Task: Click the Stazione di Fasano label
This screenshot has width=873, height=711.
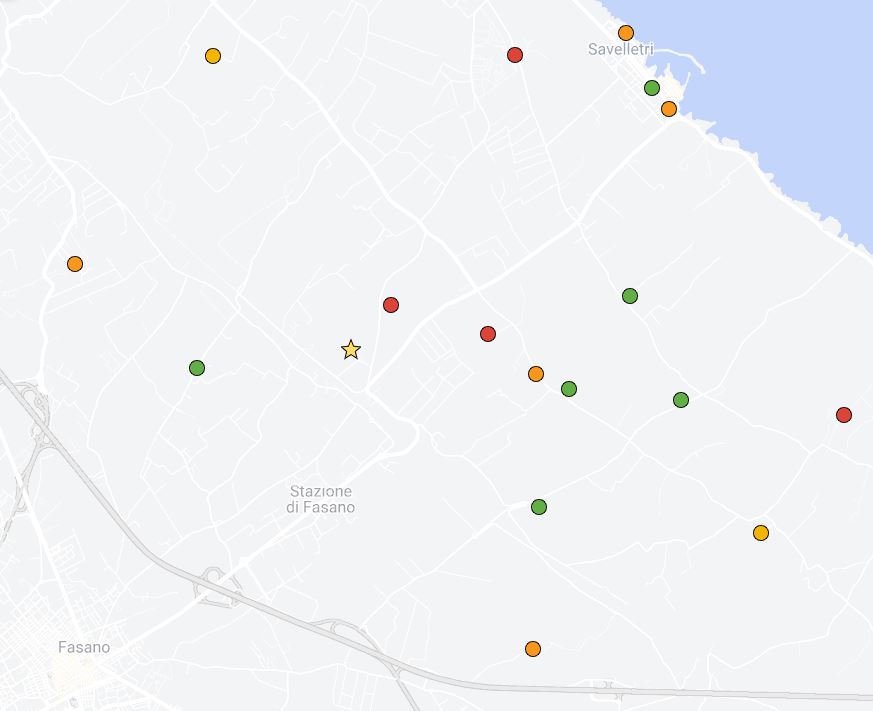Action: pos(321,499)
